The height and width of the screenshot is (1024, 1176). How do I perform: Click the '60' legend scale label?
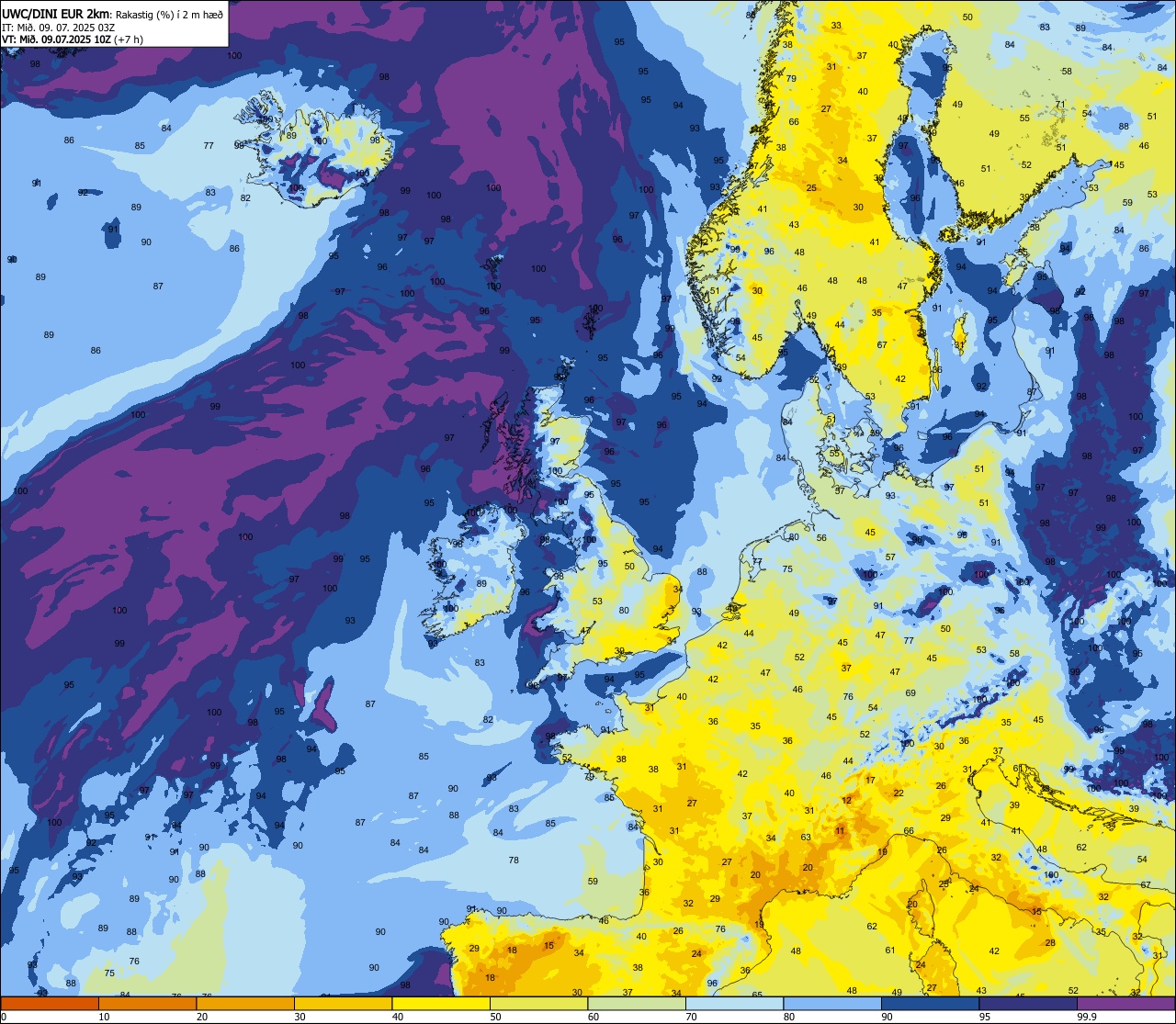point(594,1017)
